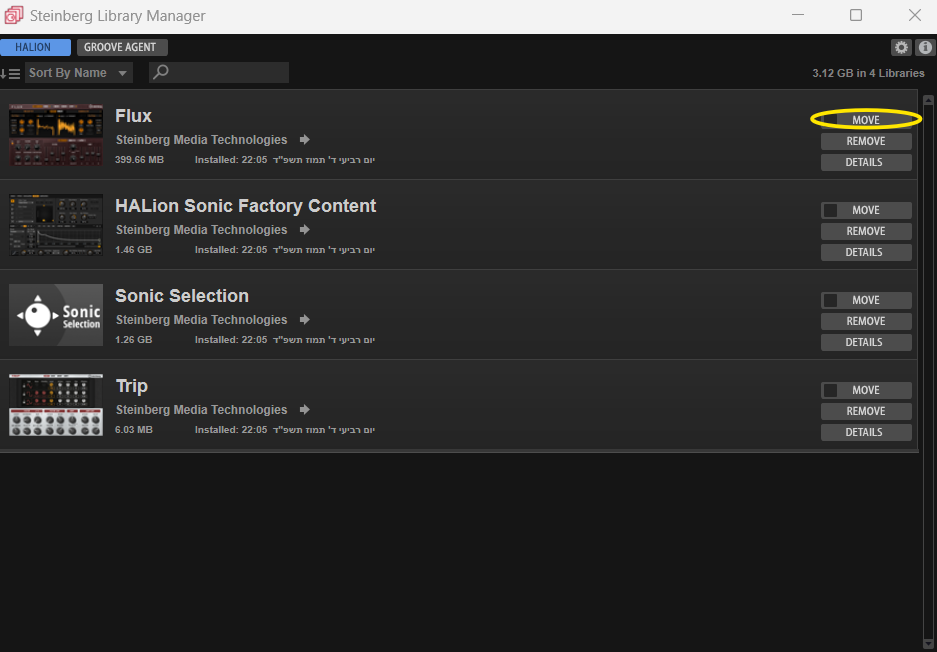Tick the MOVE checkbox for Flux
This screenshot has width=937, height=652.
830,120
